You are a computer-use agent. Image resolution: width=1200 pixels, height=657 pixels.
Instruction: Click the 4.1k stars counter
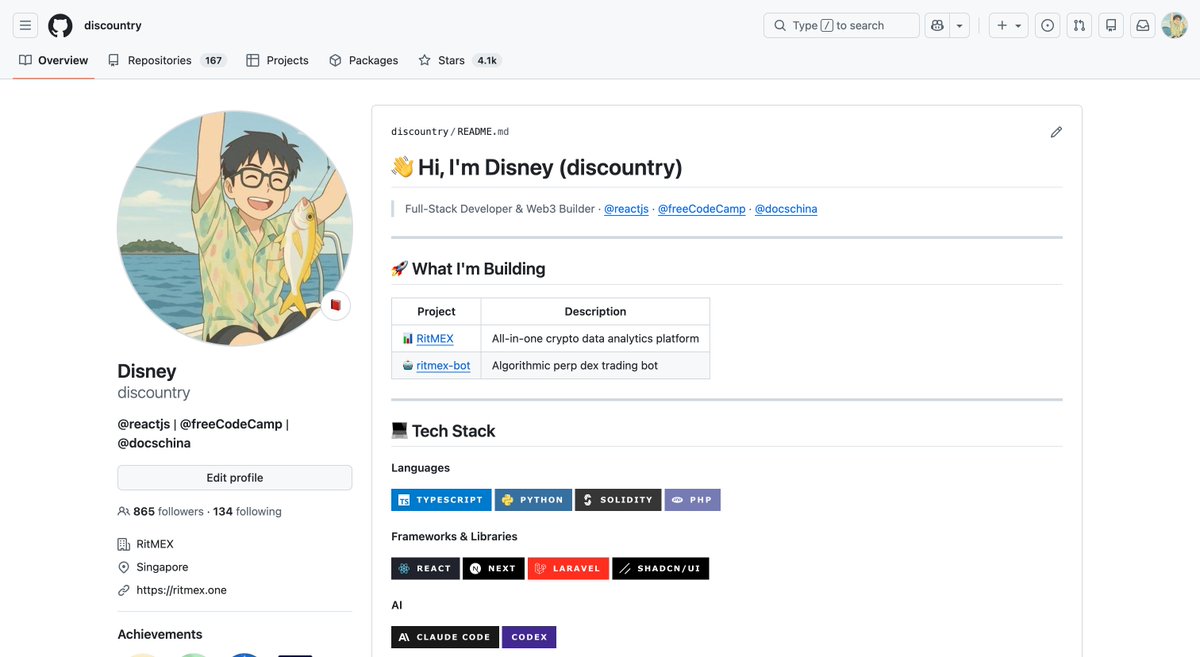[x=487, y=60]
